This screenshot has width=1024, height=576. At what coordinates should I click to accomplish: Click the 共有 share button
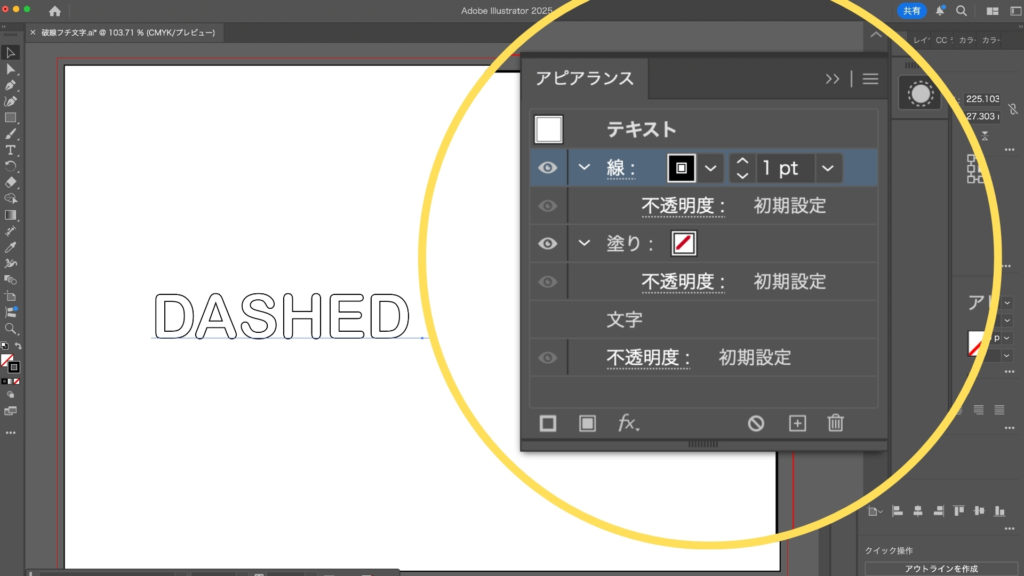coord(911,10)
